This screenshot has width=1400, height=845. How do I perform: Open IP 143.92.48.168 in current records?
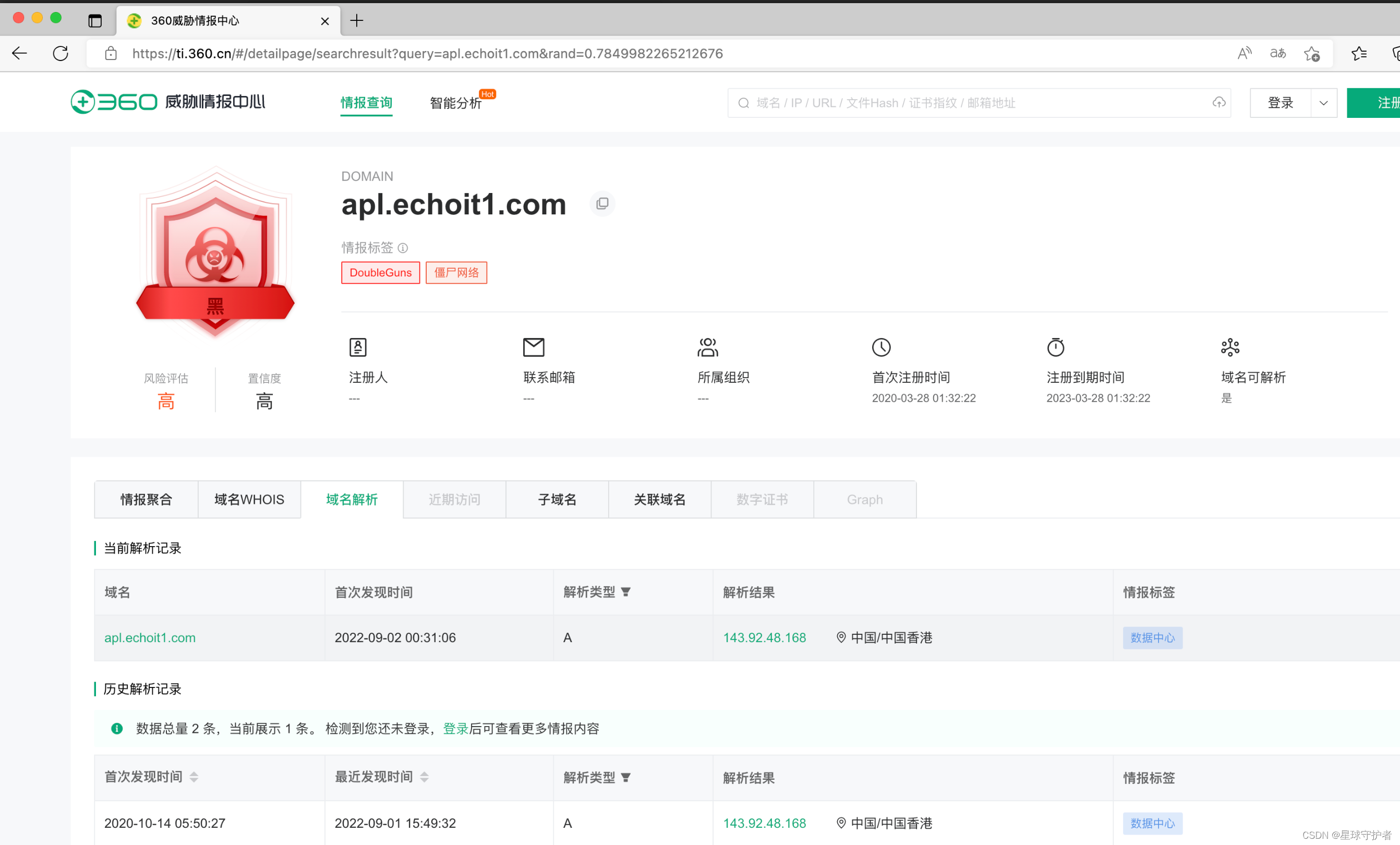764,637
